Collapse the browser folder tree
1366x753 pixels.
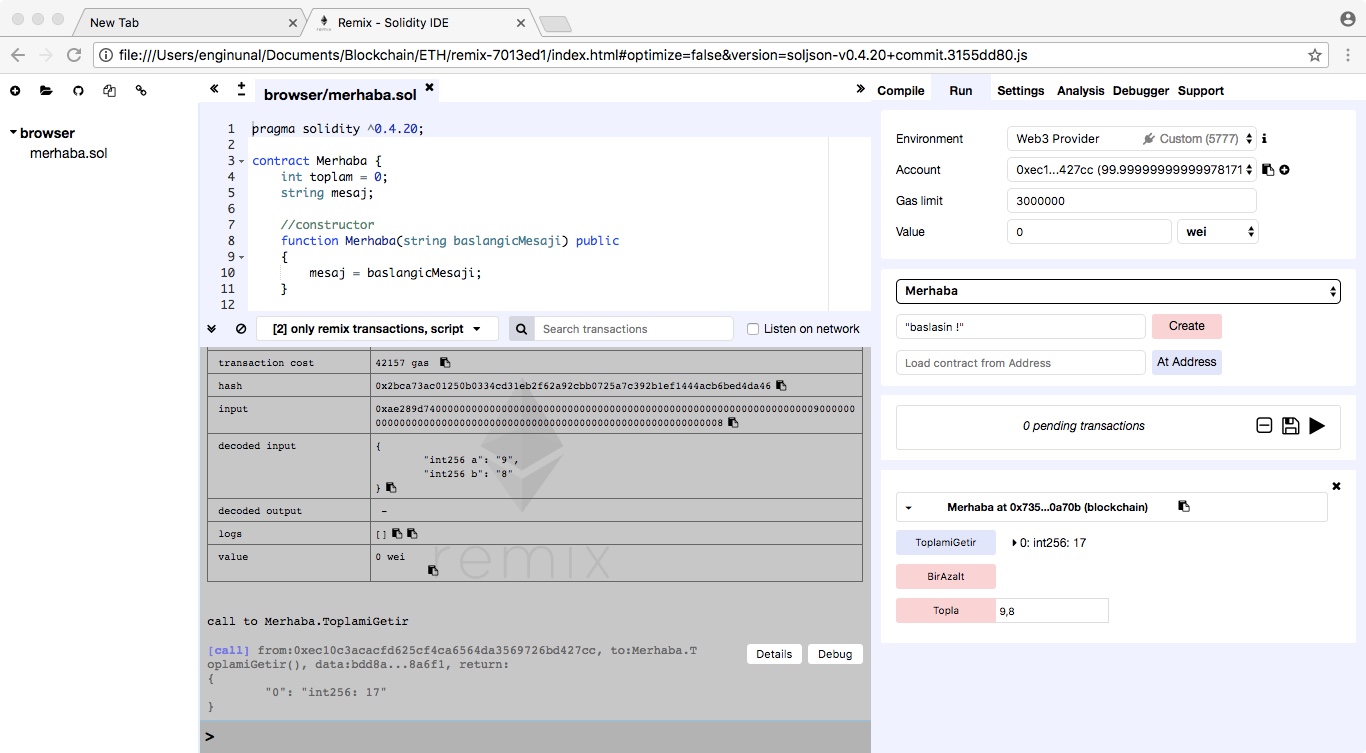pyautogui.click(x=14, y=133)
